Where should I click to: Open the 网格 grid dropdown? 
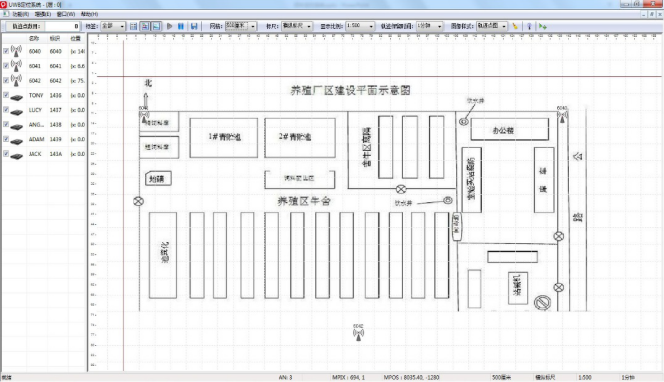241,26
